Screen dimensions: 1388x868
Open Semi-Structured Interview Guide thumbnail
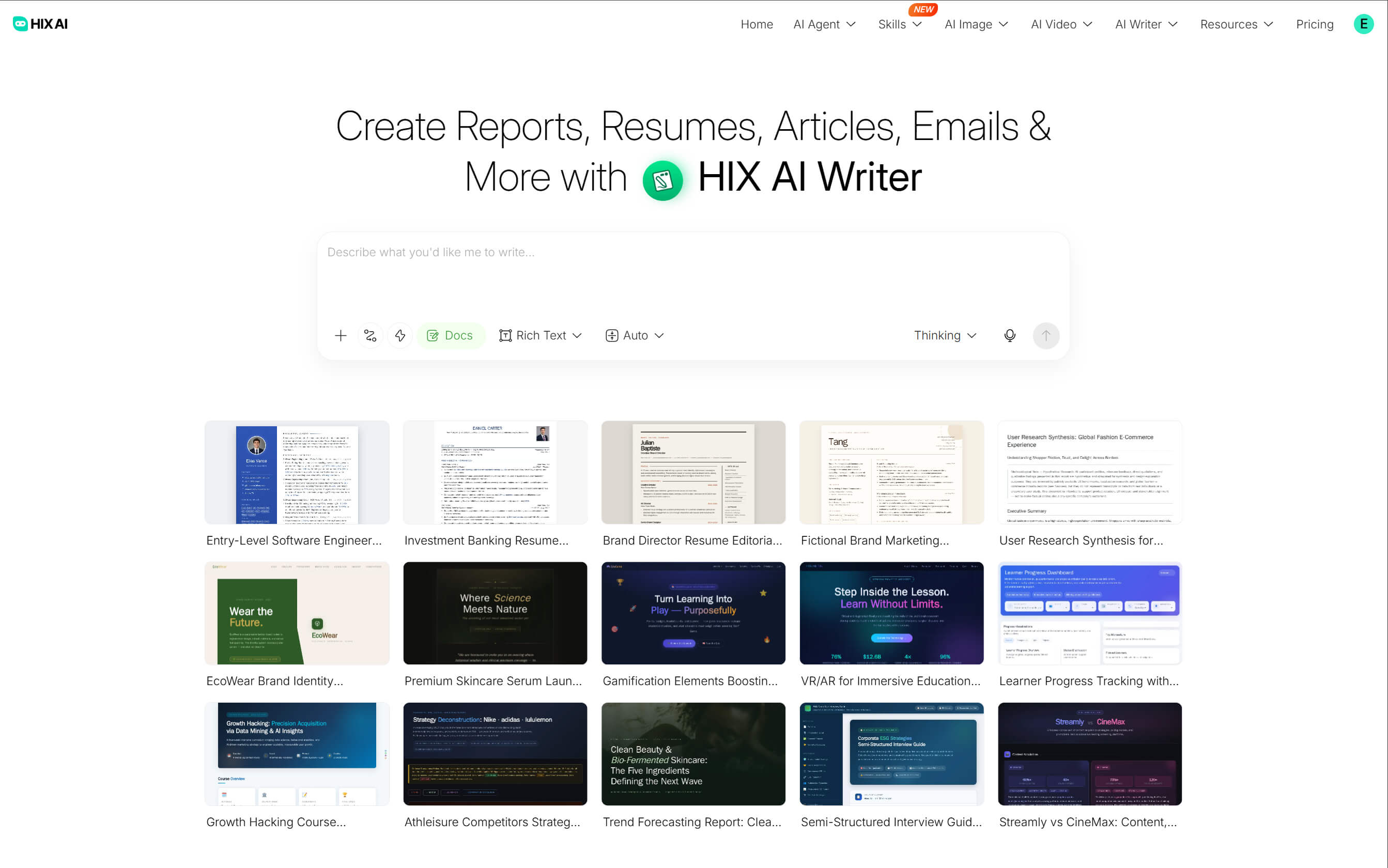tap(891, 754)
